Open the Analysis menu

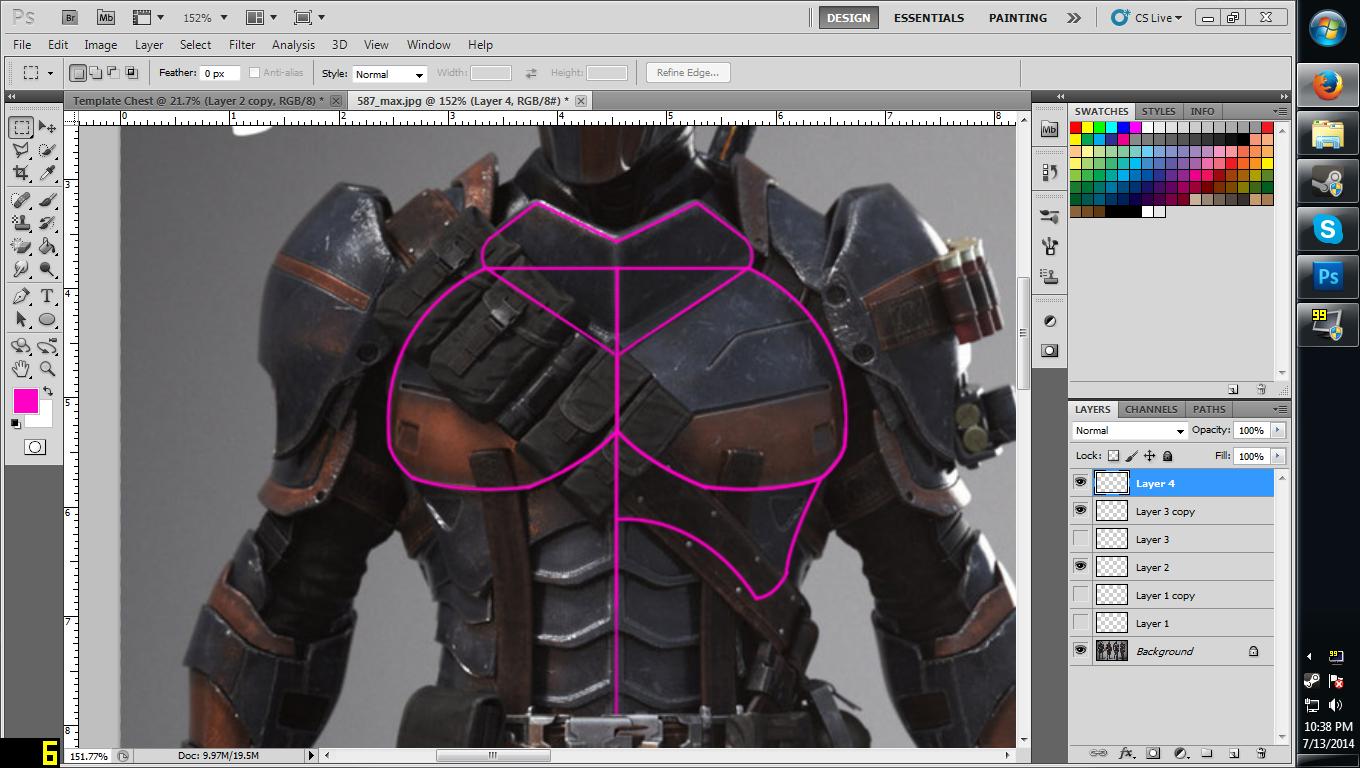(293, 45)
